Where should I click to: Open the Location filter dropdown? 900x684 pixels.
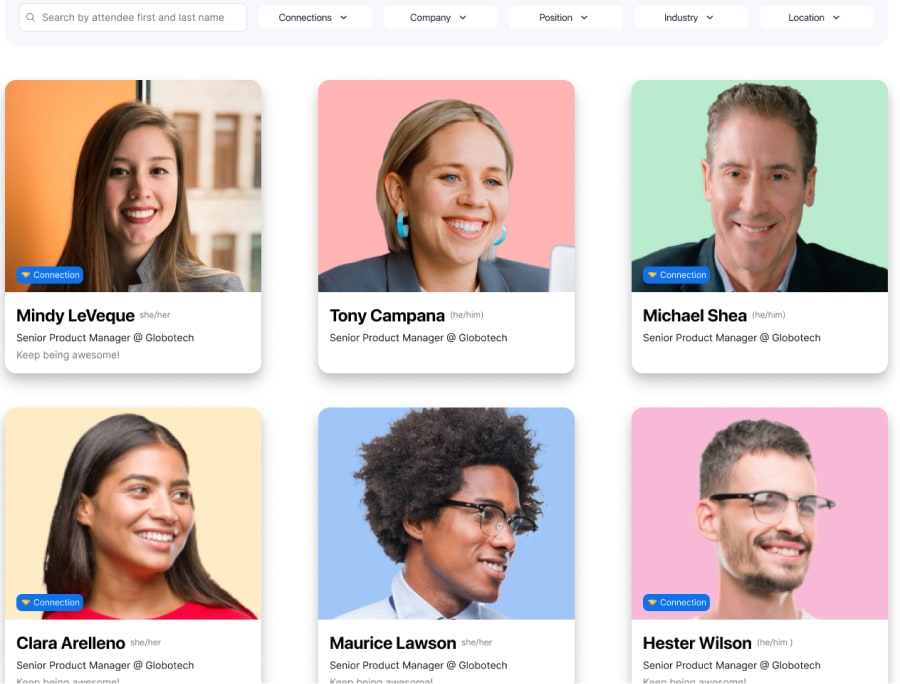point(816,18)
